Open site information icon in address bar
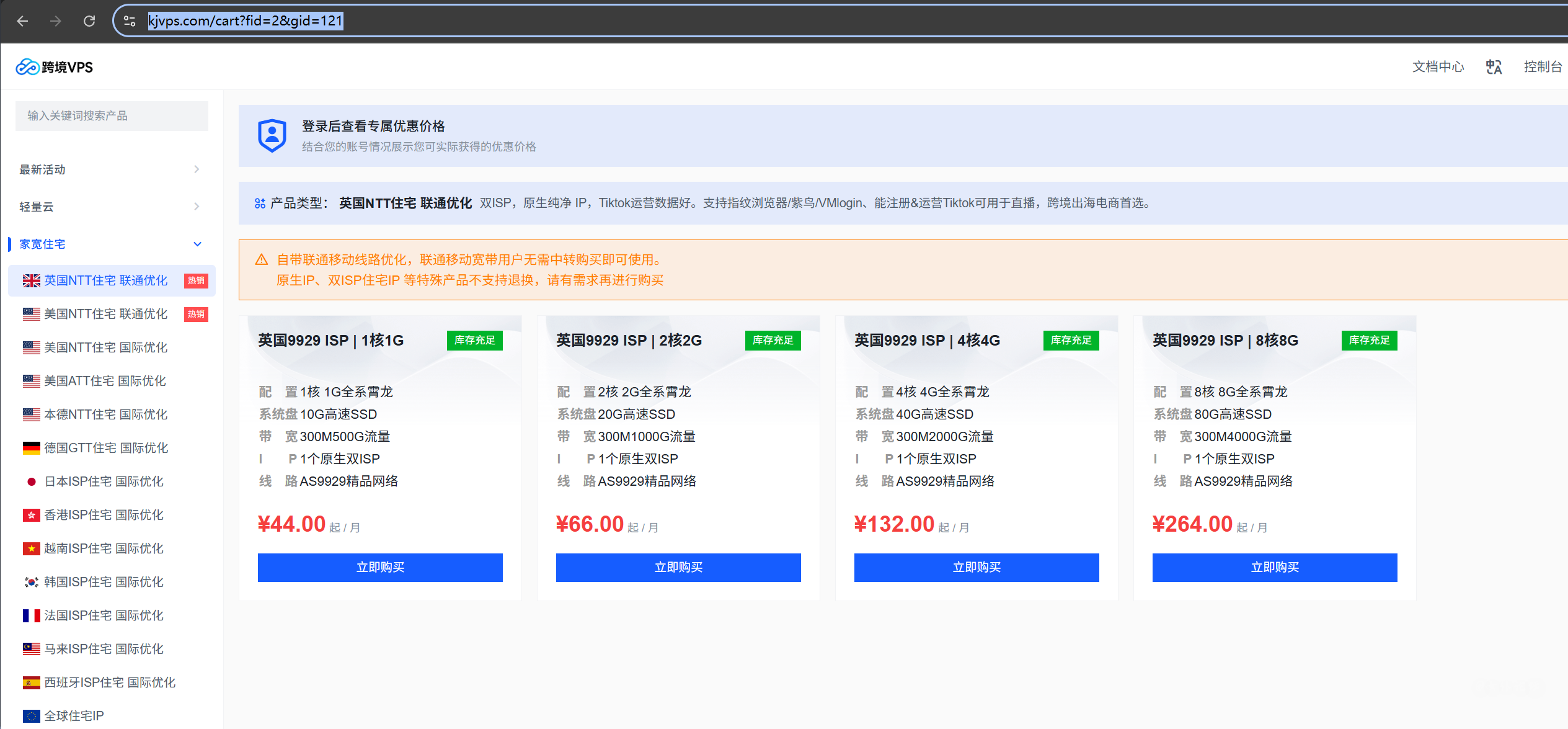The height and width of the screenshot is (729, 1568). click(130, 21)
